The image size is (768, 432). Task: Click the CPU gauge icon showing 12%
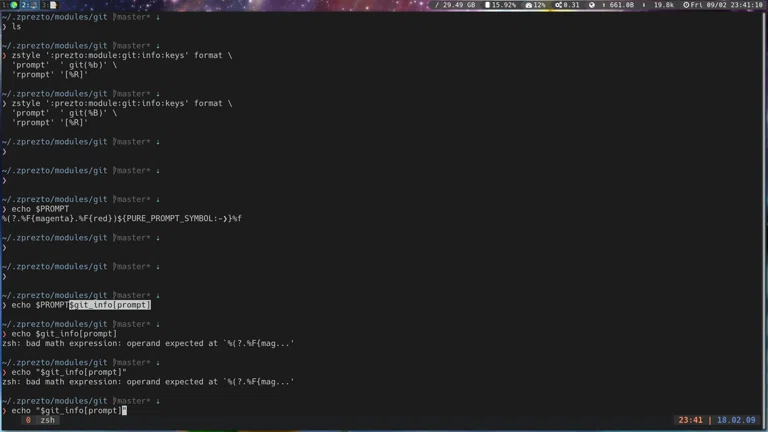pyautogui.click(x=528, y=5)
